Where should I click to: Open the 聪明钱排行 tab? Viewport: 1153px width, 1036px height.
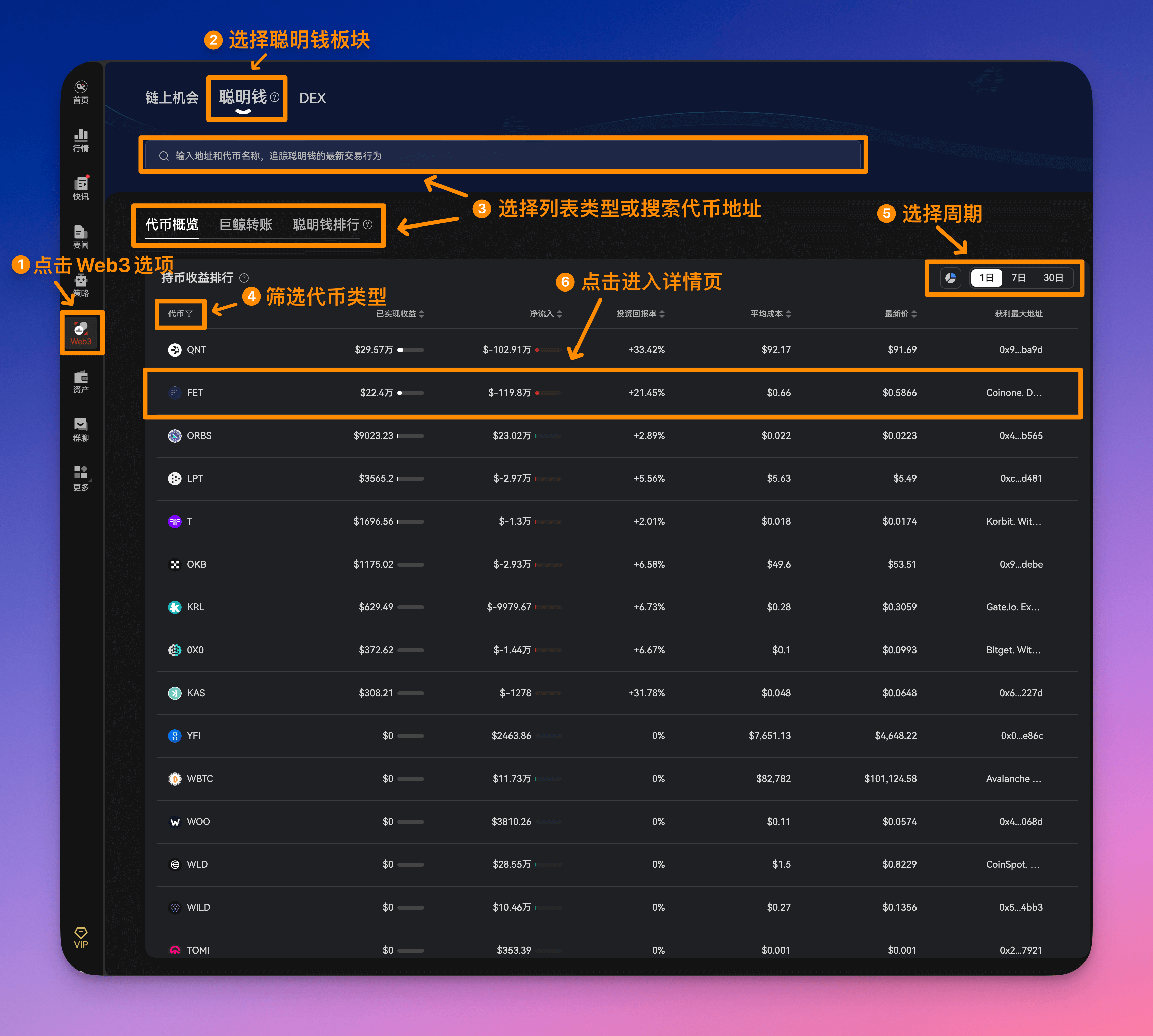coord(326,224)
